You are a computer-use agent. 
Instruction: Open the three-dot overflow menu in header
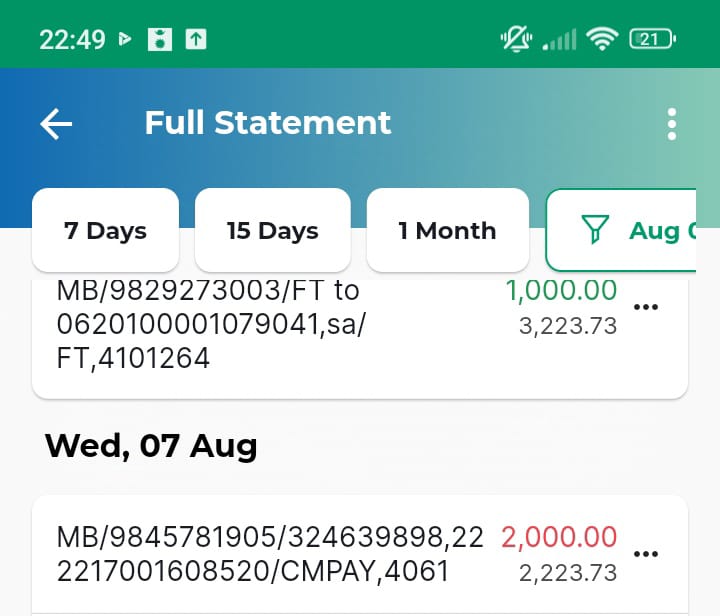(x=672, y=124)
